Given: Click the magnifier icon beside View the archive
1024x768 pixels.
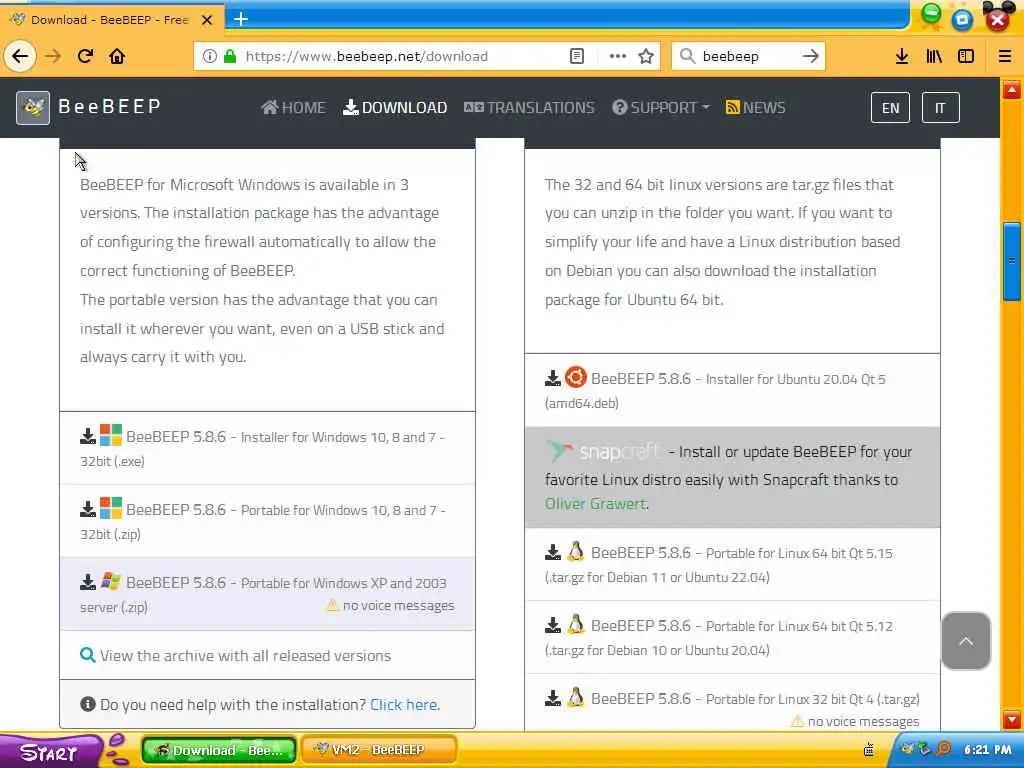Looking at the screenshot, I should (x=88, y=655).
